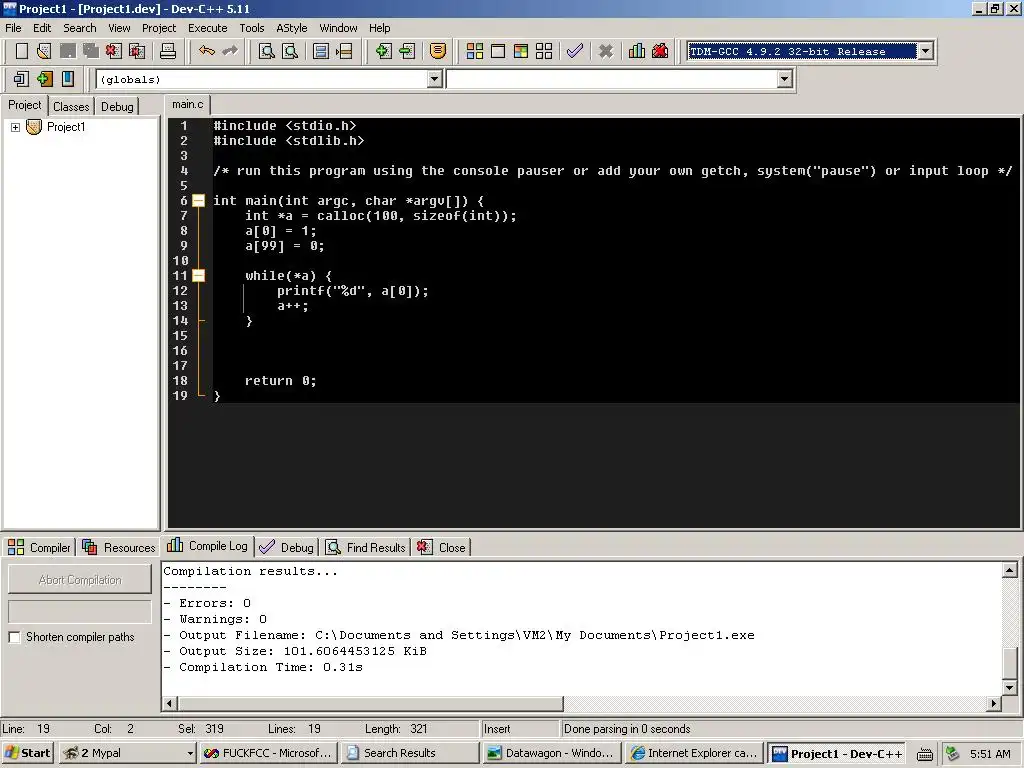Enable Shorten compiler paths checkbox

14,637
